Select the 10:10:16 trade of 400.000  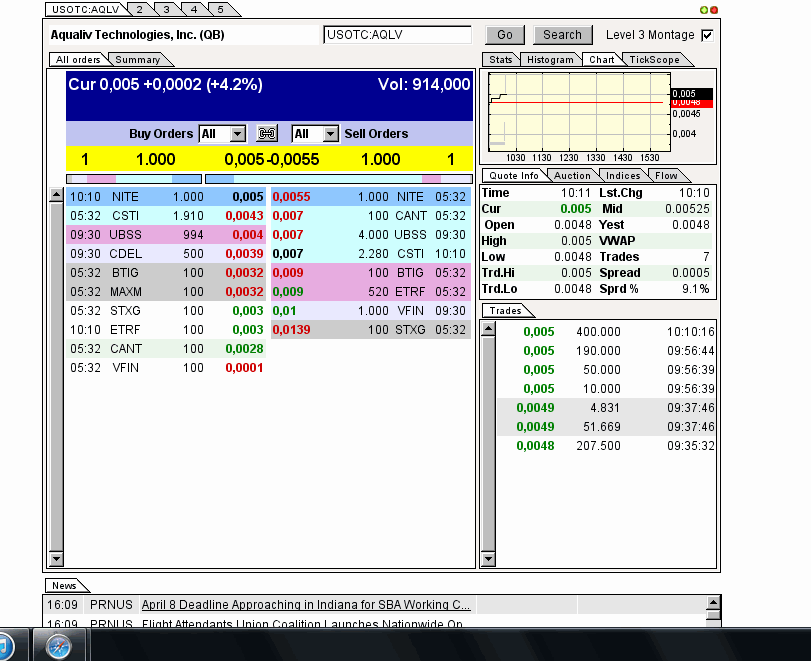click(606, 332)
